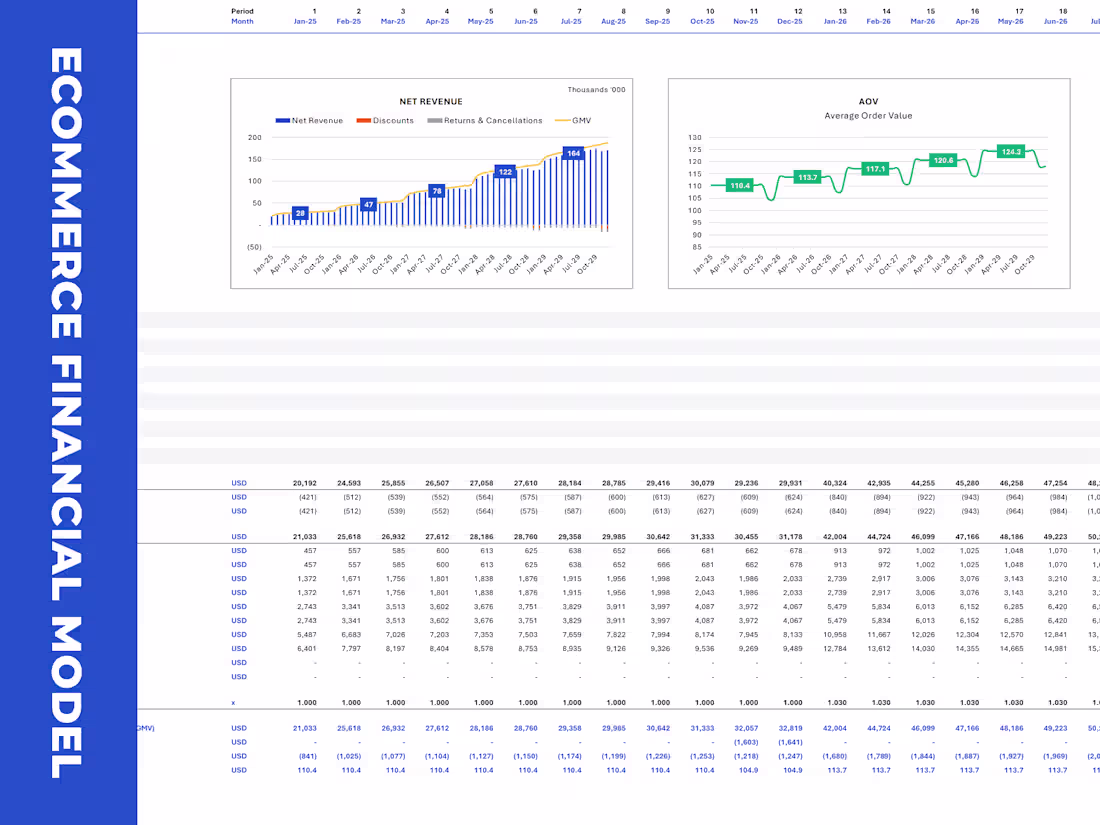
Task: Click the Thousands '000 label on the revenue chart
Action: tap(596, 90)
